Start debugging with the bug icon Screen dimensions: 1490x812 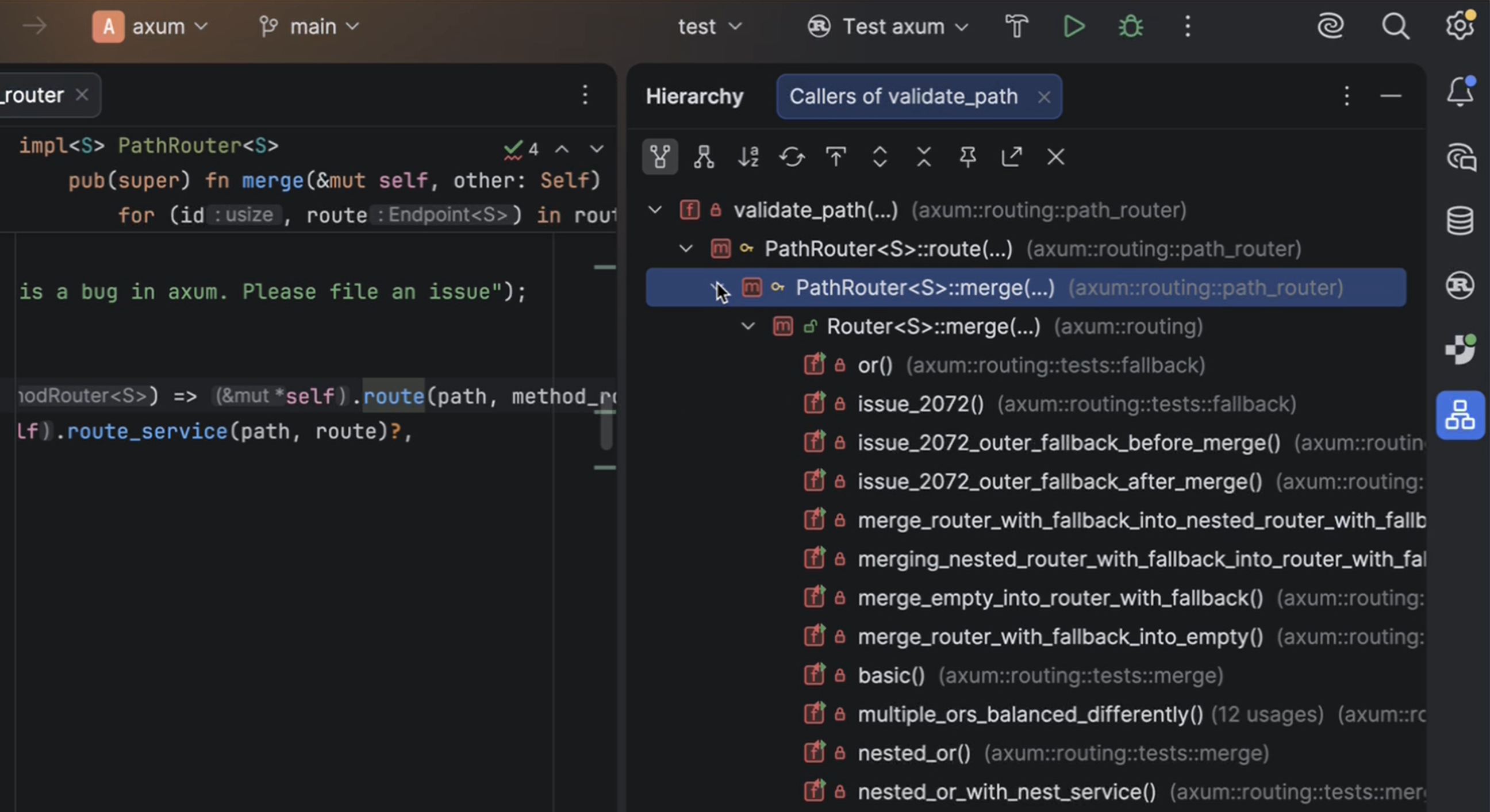tap(1130, 26)
